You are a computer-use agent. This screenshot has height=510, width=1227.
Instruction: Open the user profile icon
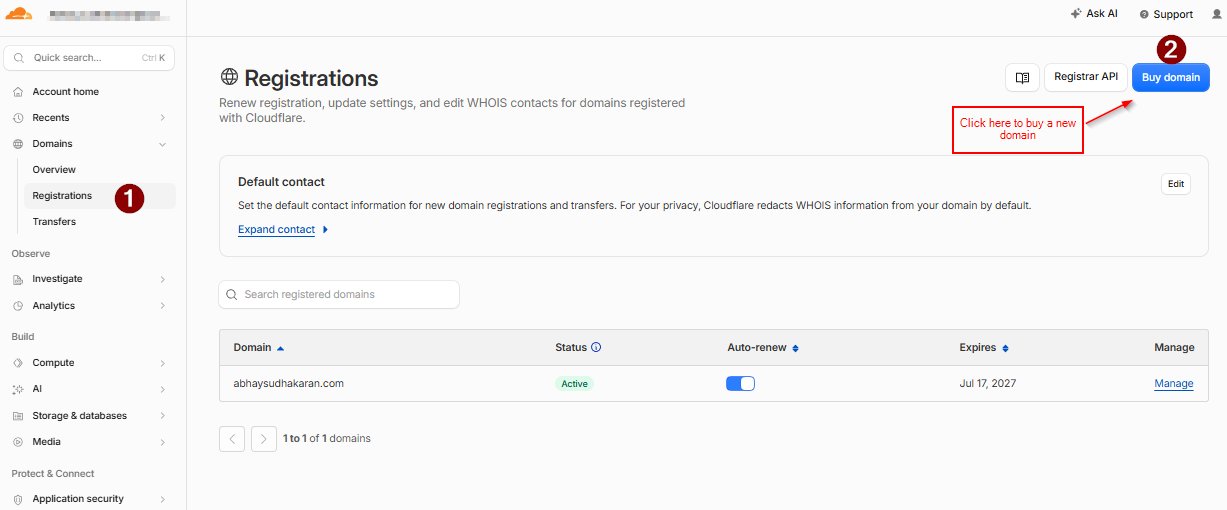[x=1216, y=14]
